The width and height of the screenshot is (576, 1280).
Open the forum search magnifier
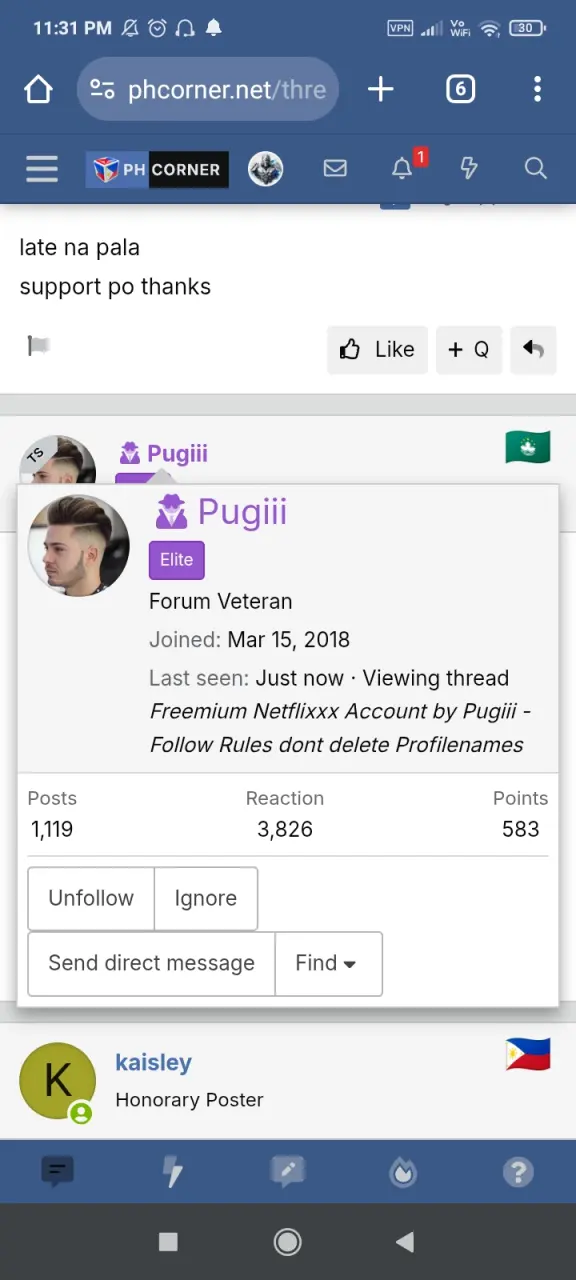(x=536, y=169)
